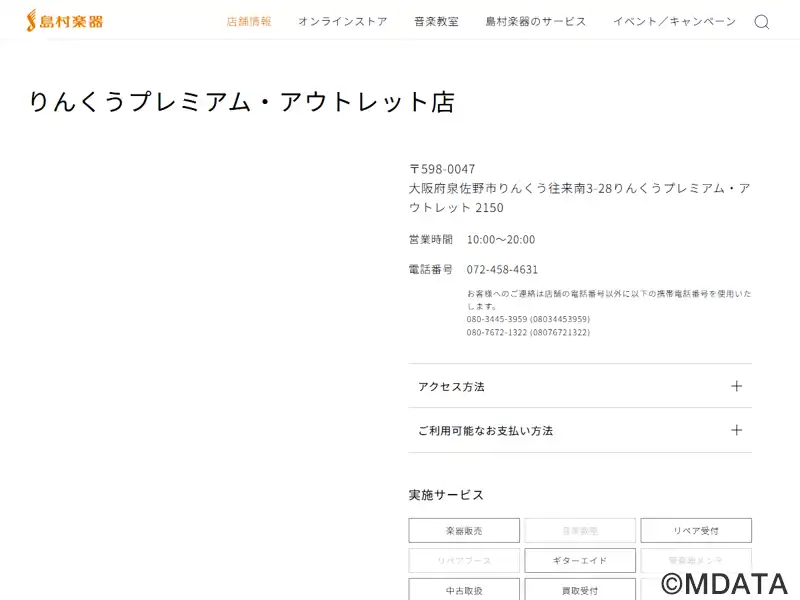The width and height of the screenshot is (800, 600).
Task: Click the 音楽教室 service button
Action: click(x=580, y=531)
